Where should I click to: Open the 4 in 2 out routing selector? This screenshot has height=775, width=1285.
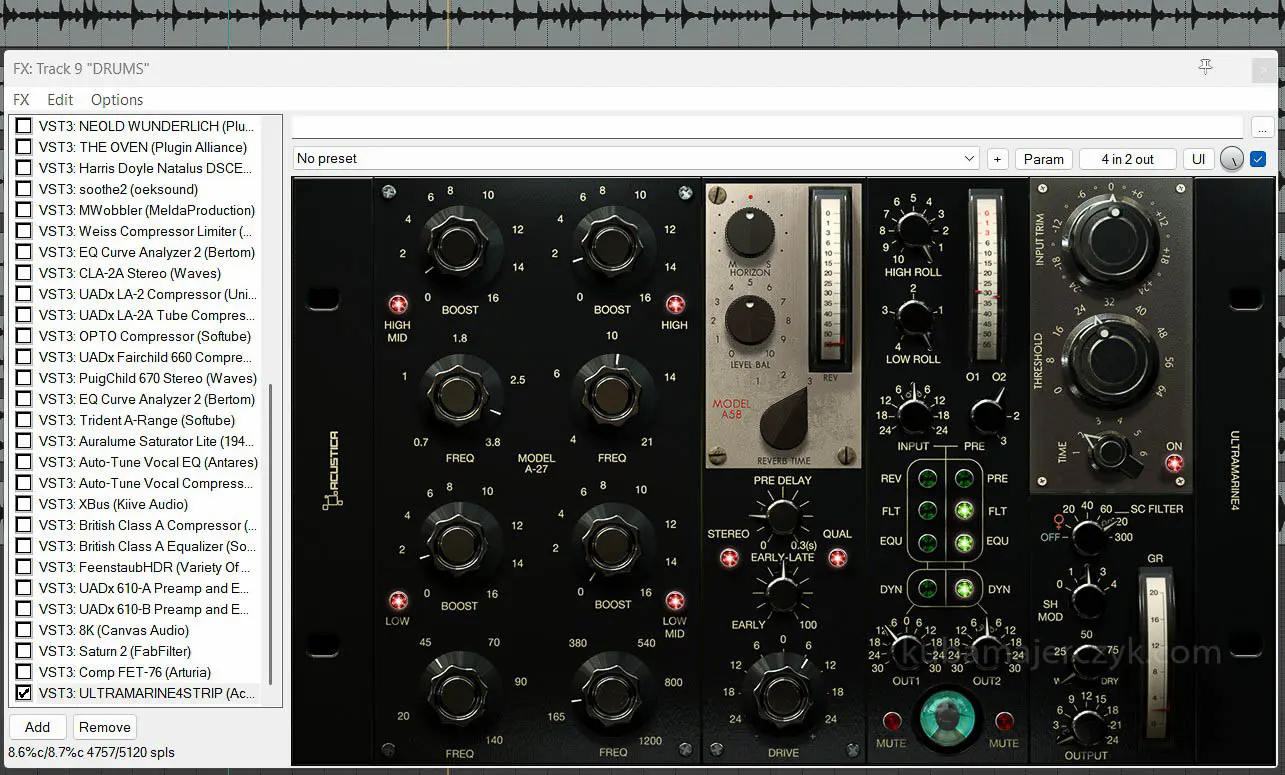coord(1127,159)
